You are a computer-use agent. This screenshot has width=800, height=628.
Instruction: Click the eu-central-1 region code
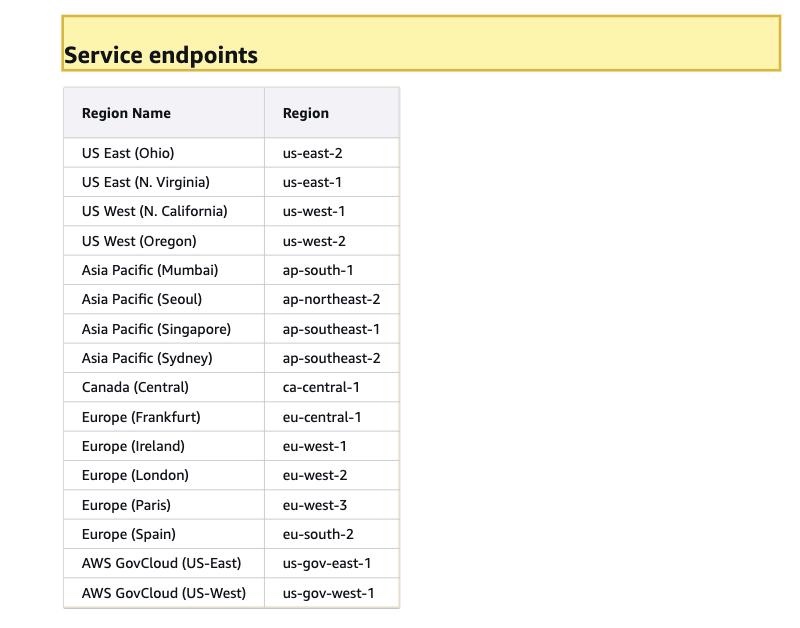pyautogui.click(x=322, y=417)
